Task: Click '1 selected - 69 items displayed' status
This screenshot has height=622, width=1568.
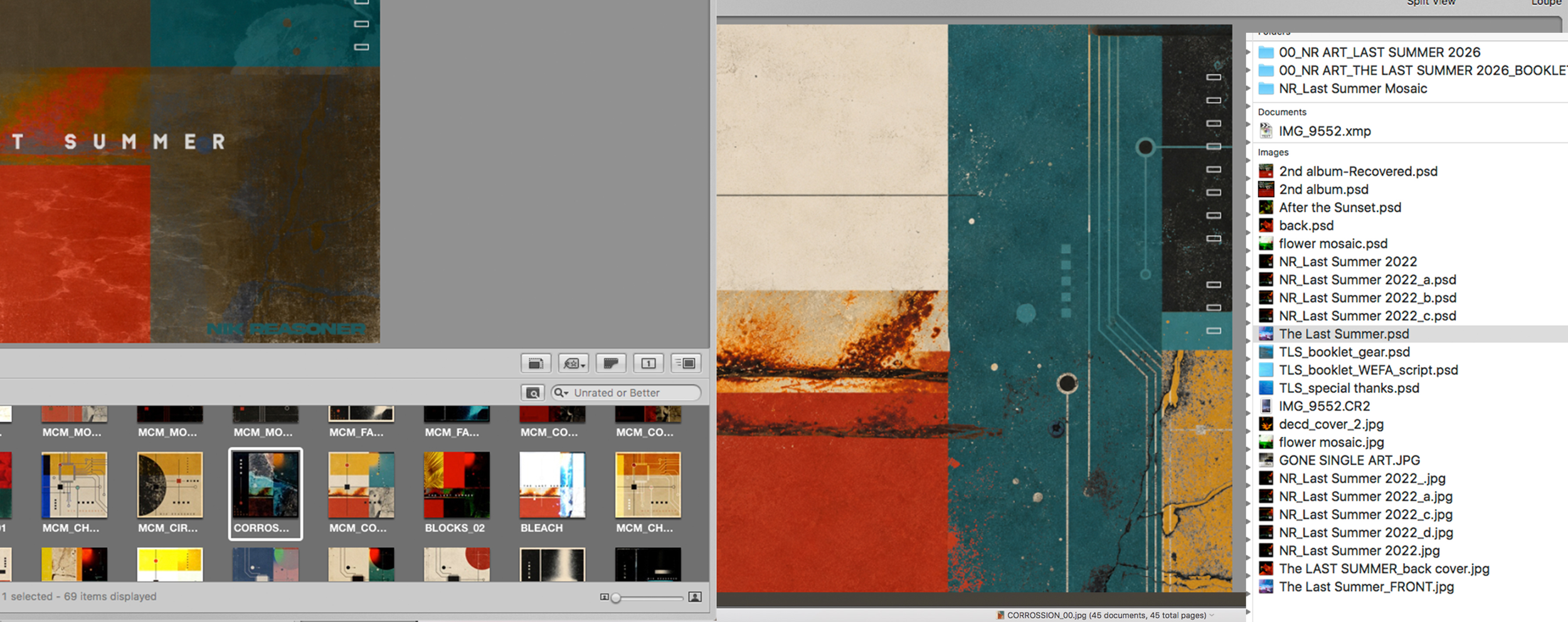Action: pyautogui.click(x=79, y=597)
